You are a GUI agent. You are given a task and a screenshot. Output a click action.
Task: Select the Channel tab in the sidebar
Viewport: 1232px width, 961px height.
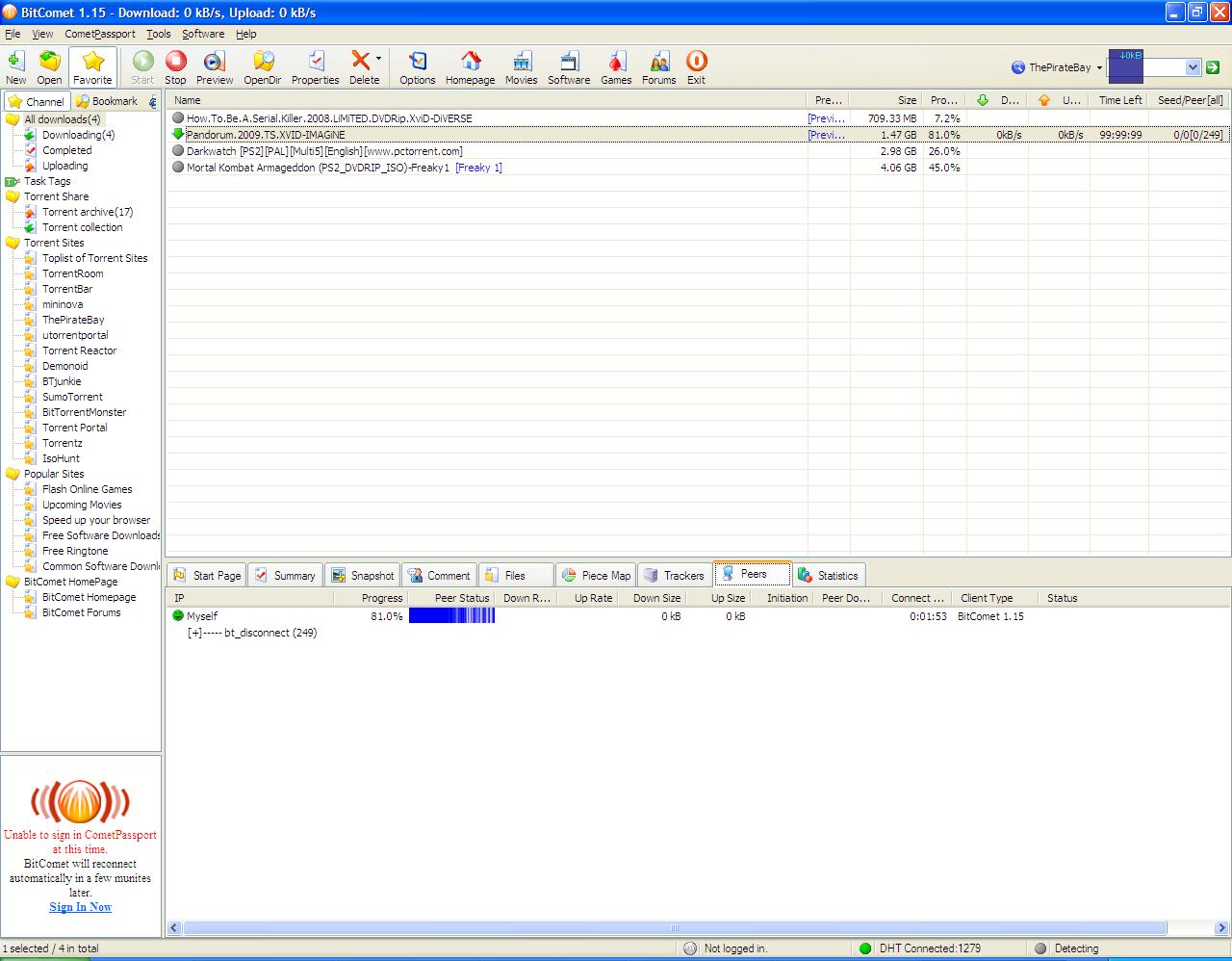[37, 101]
